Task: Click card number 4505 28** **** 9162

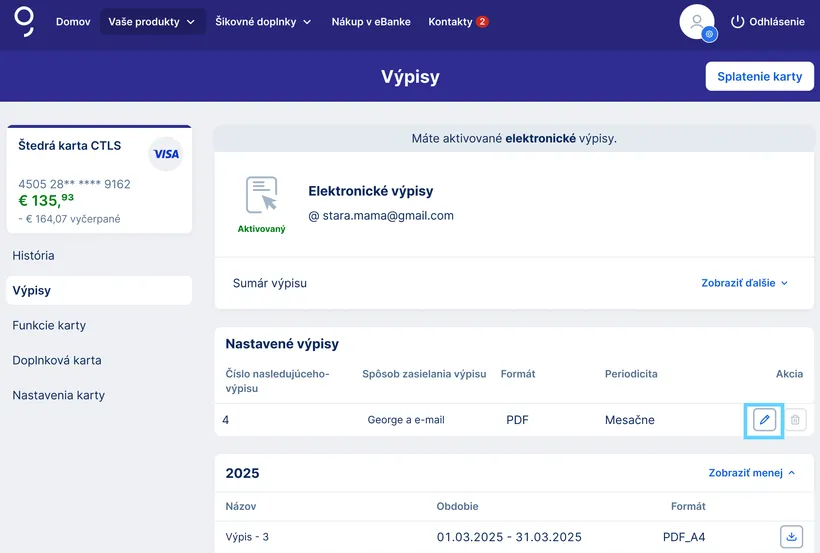Action: (74, 184)
